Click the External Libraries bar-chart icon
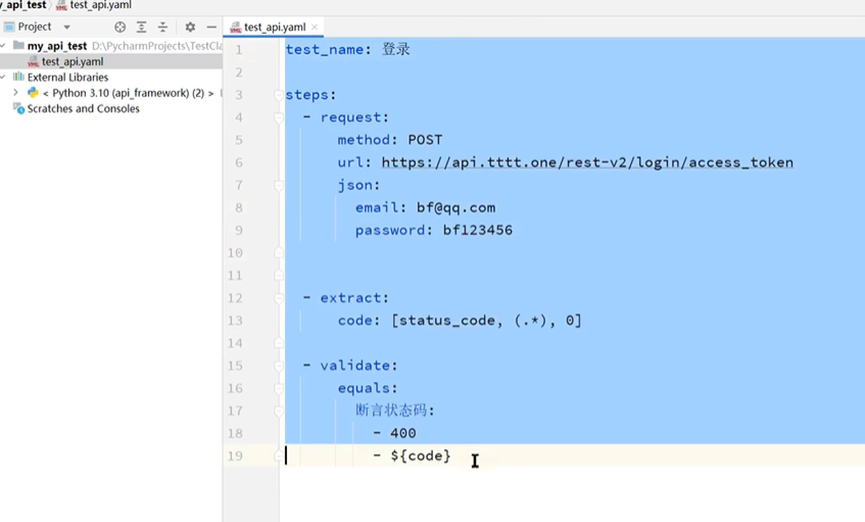This screenshot has height=522, width=865. [x=19, y=77]
